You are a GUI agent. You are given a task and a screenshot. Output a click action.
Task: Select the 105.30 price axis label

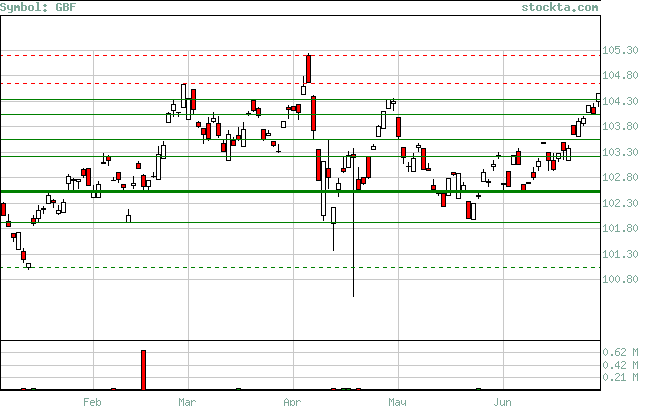[x=620, y=50]
